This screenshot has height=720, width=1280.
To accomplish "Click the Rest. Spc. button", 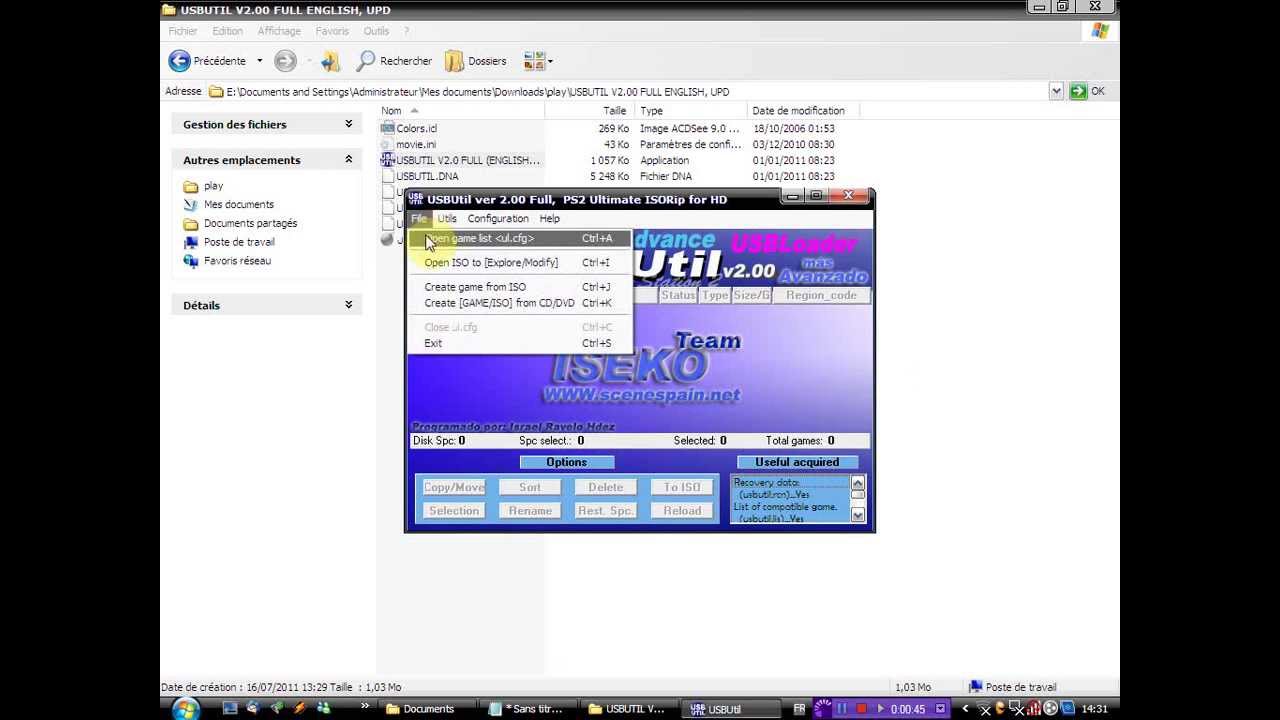I will click(x=606, y=511).
